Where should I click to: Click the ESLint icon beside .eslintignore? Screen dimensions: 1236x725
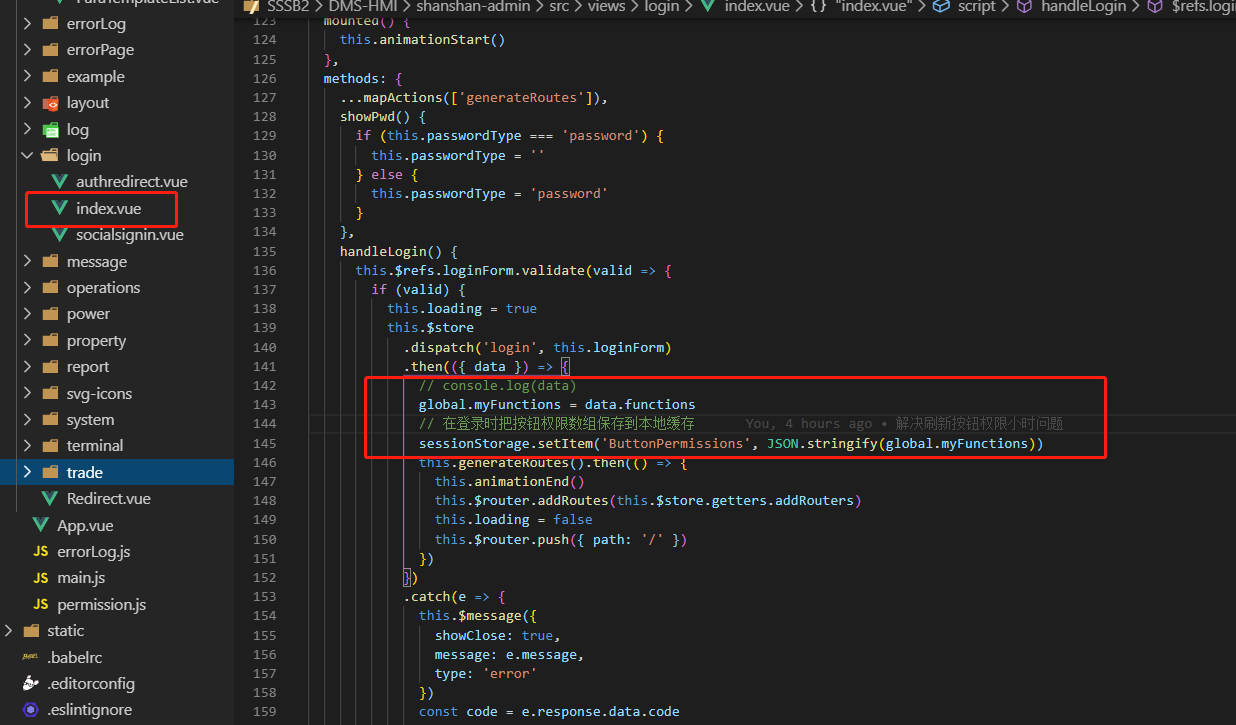[31, 710]
